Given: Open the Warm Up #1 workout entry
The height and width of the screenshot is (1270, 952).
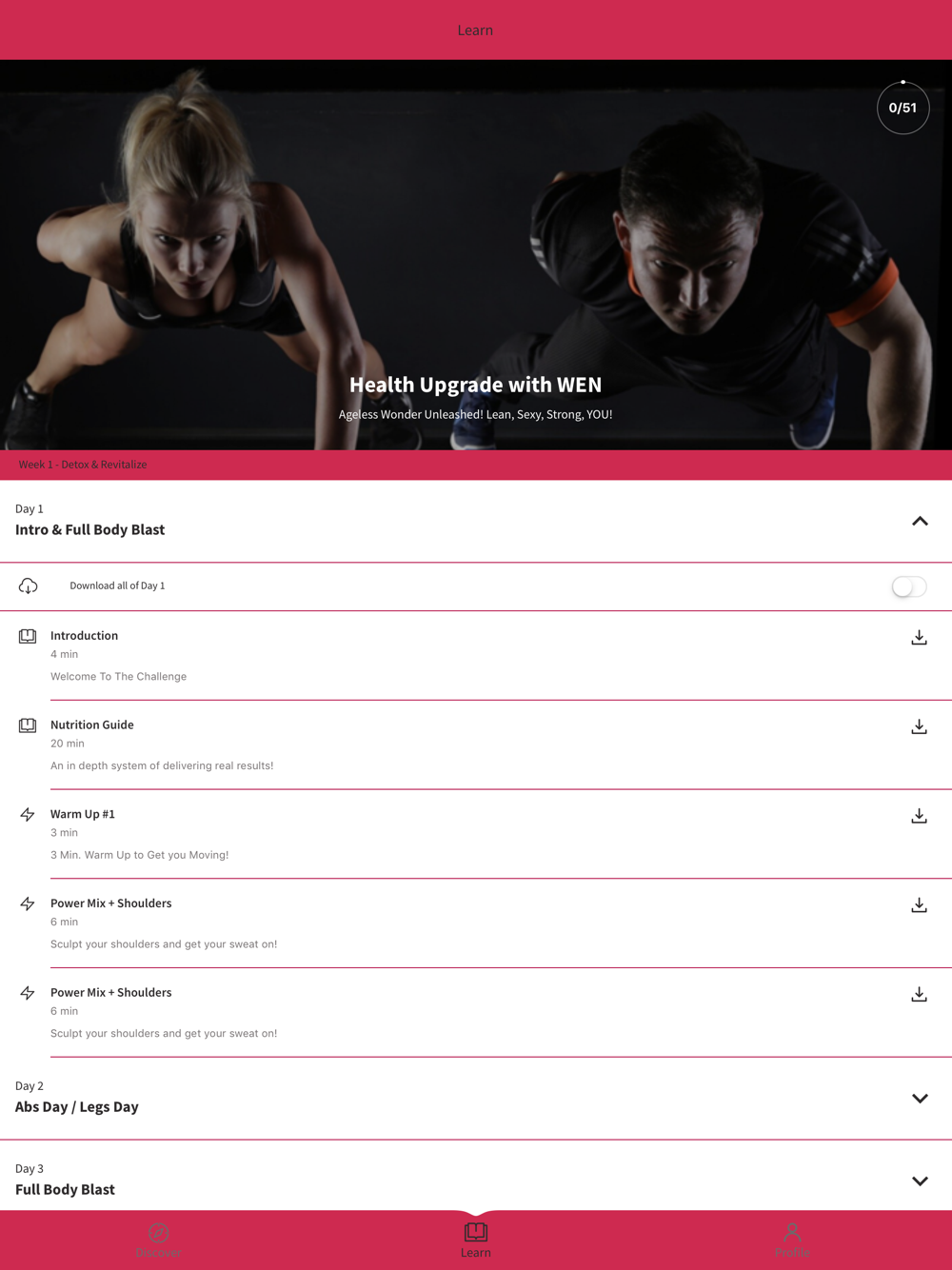Looking at the screenshot, I should pyautogui.click(x=476, y=834).
